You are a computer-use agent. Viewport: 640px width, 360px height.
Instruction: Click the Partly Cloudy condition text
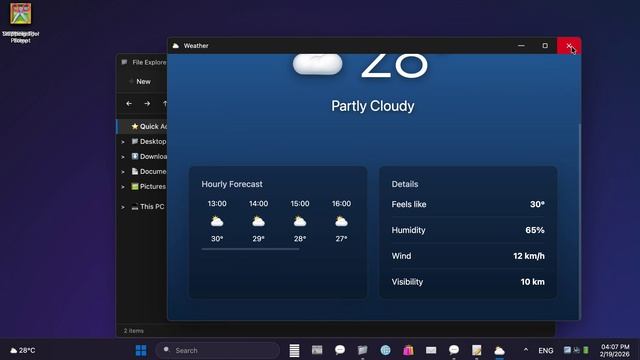coord(373,106)
